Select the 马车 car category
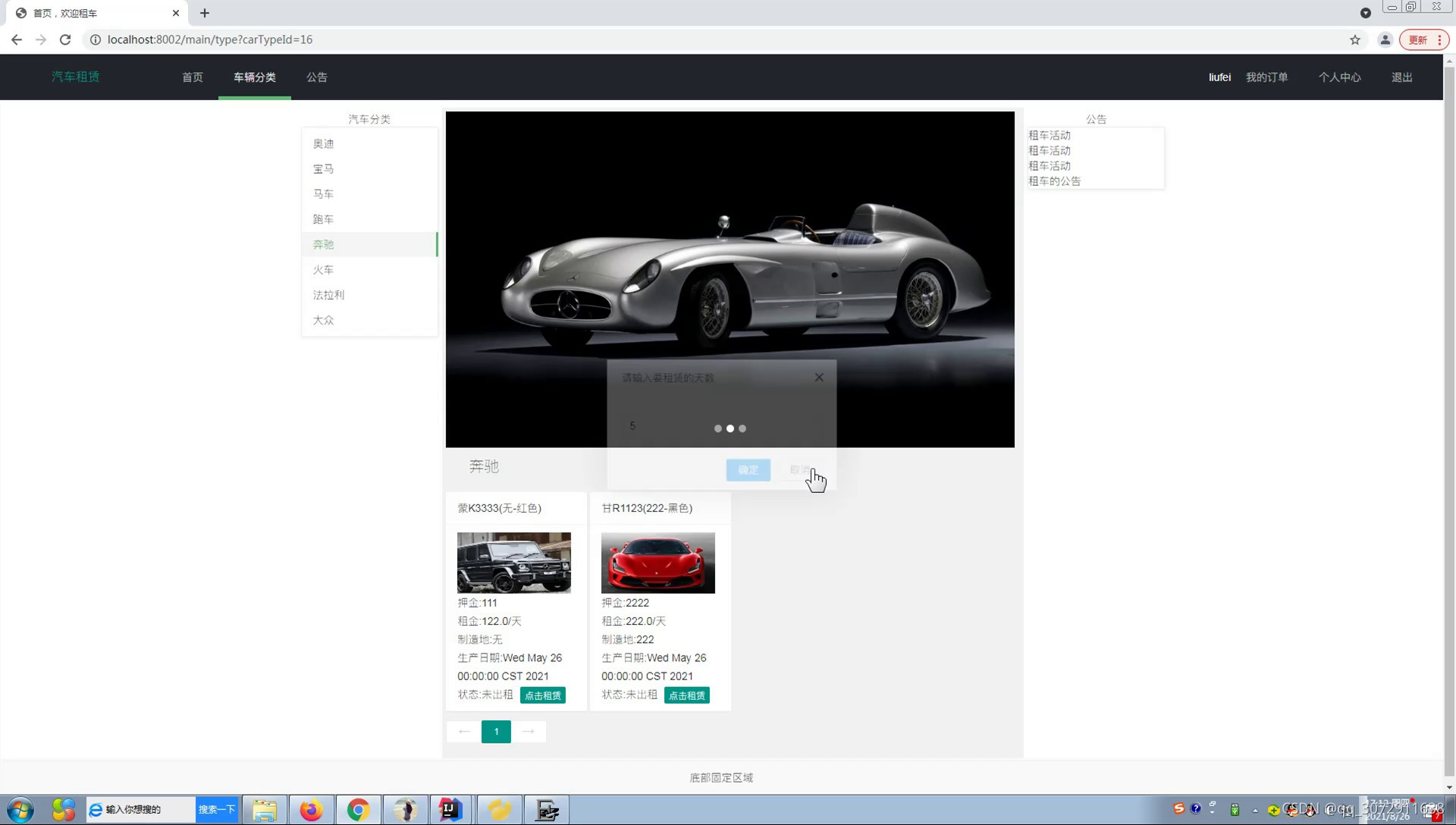This screenshot has width=1456, height=825. click(x=370, y=194)
